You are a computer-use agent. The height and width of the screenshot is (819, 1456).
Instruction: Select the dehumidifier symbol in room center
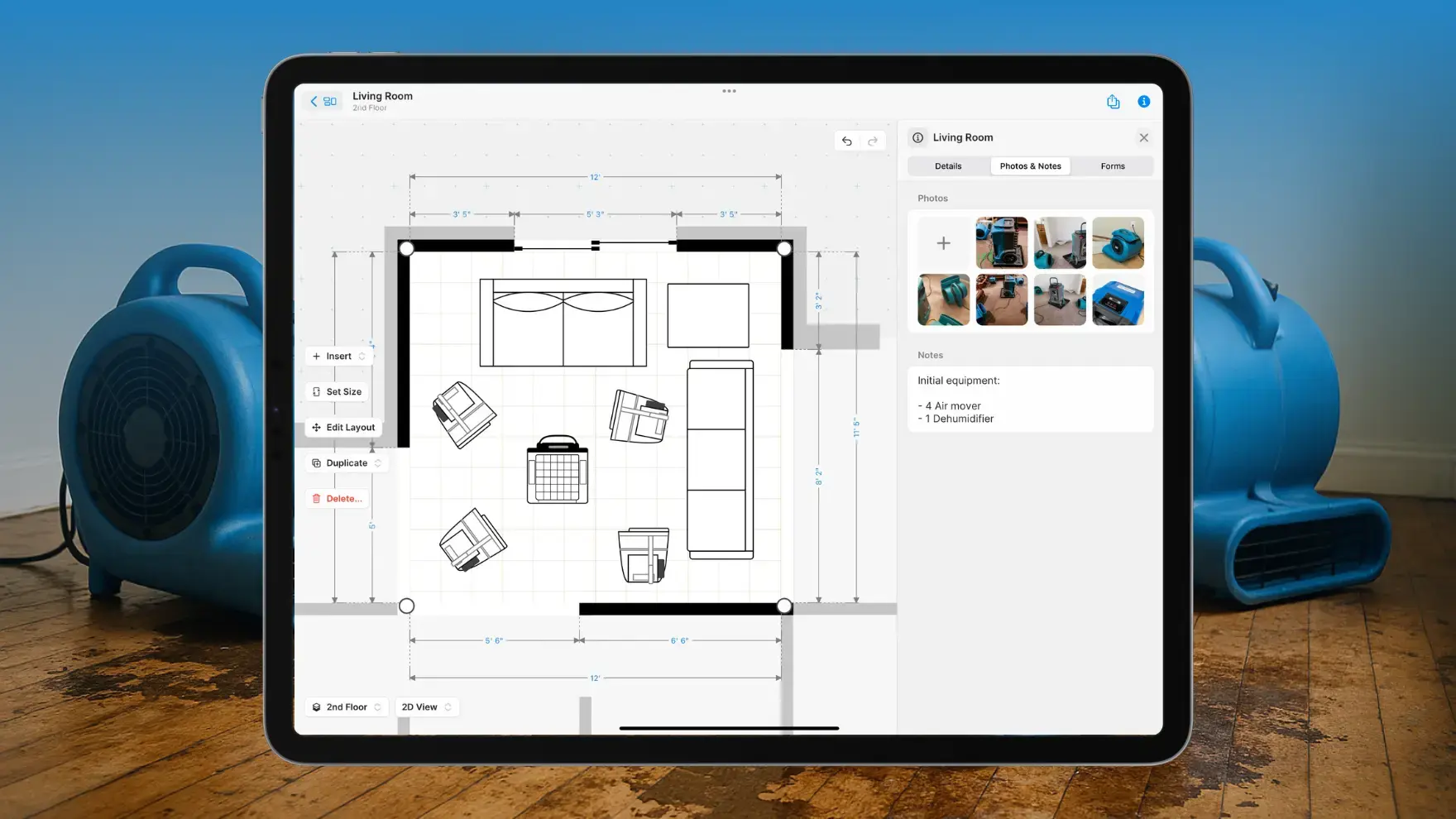click(x=558, y=471)
